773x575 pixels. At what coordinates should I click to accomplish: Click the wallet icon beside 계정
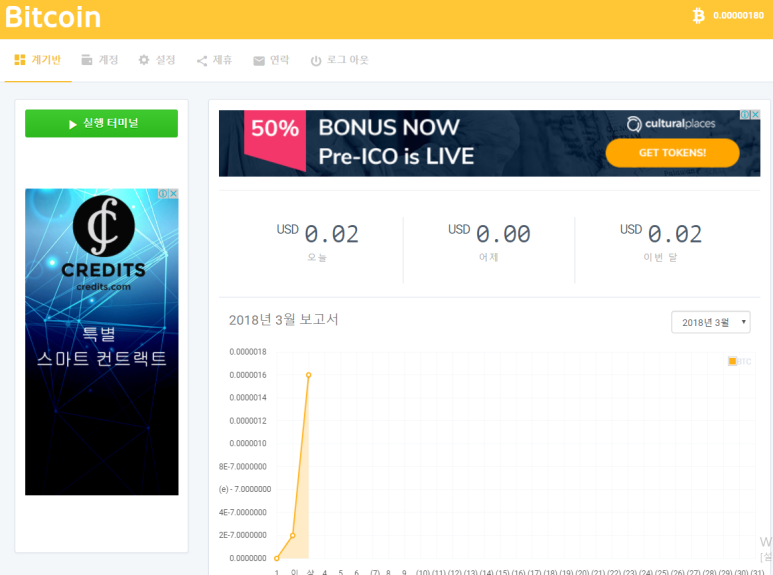pos(87,60)
